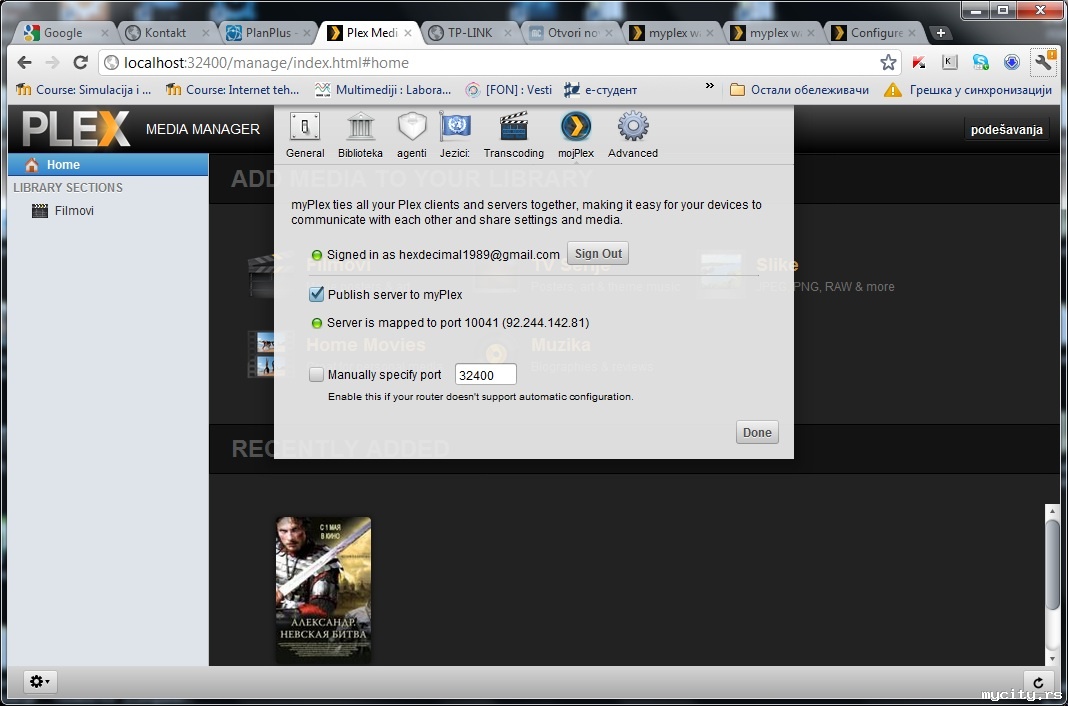Click the blue shield extension icon

click(1011, 63)
